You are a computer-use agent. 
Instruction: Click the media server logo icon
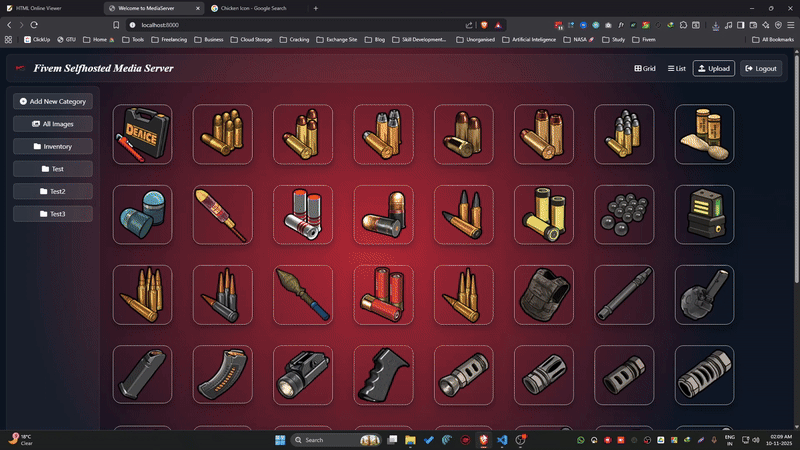20,68
